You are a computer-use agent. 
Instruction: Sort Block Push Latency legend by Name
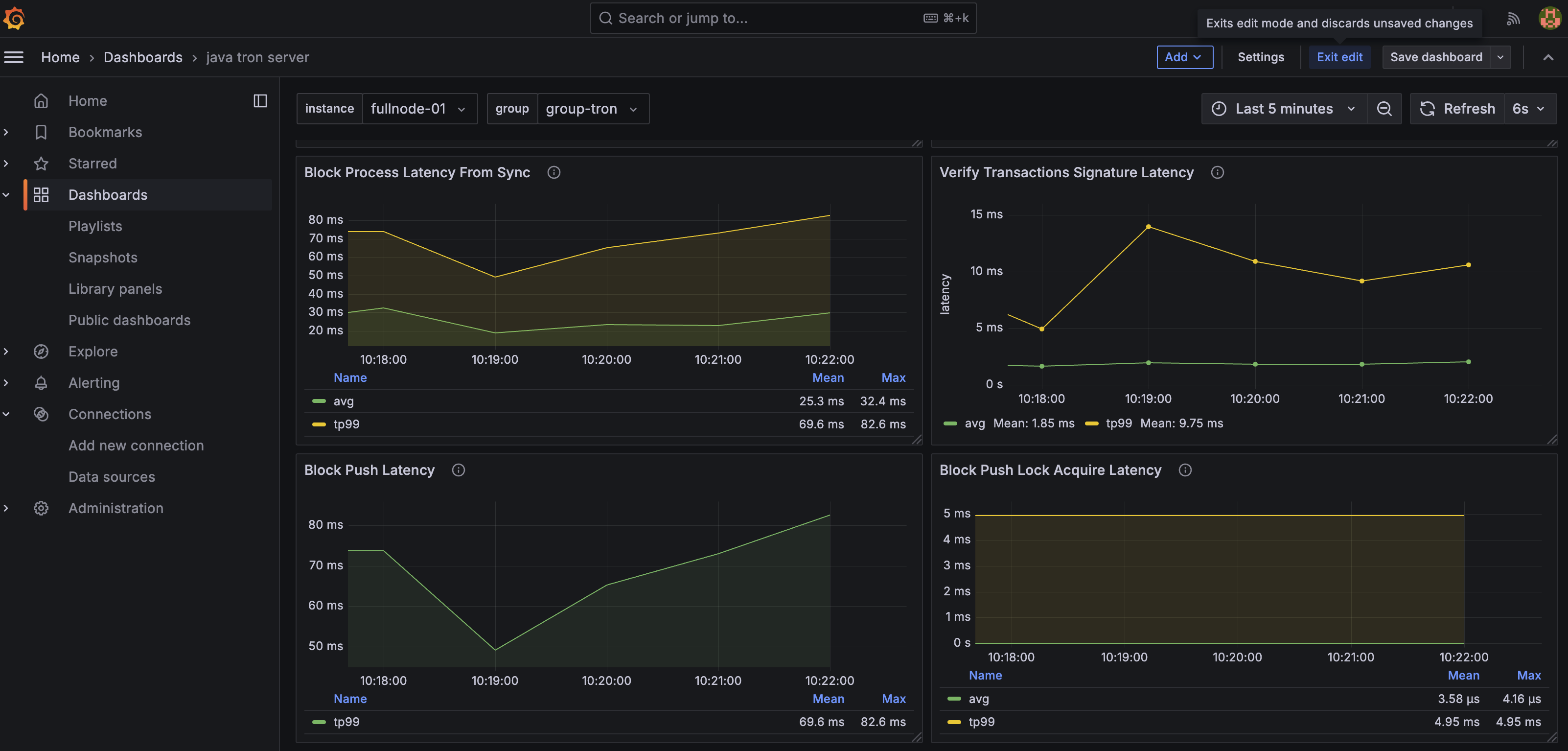tap(350, 699)
